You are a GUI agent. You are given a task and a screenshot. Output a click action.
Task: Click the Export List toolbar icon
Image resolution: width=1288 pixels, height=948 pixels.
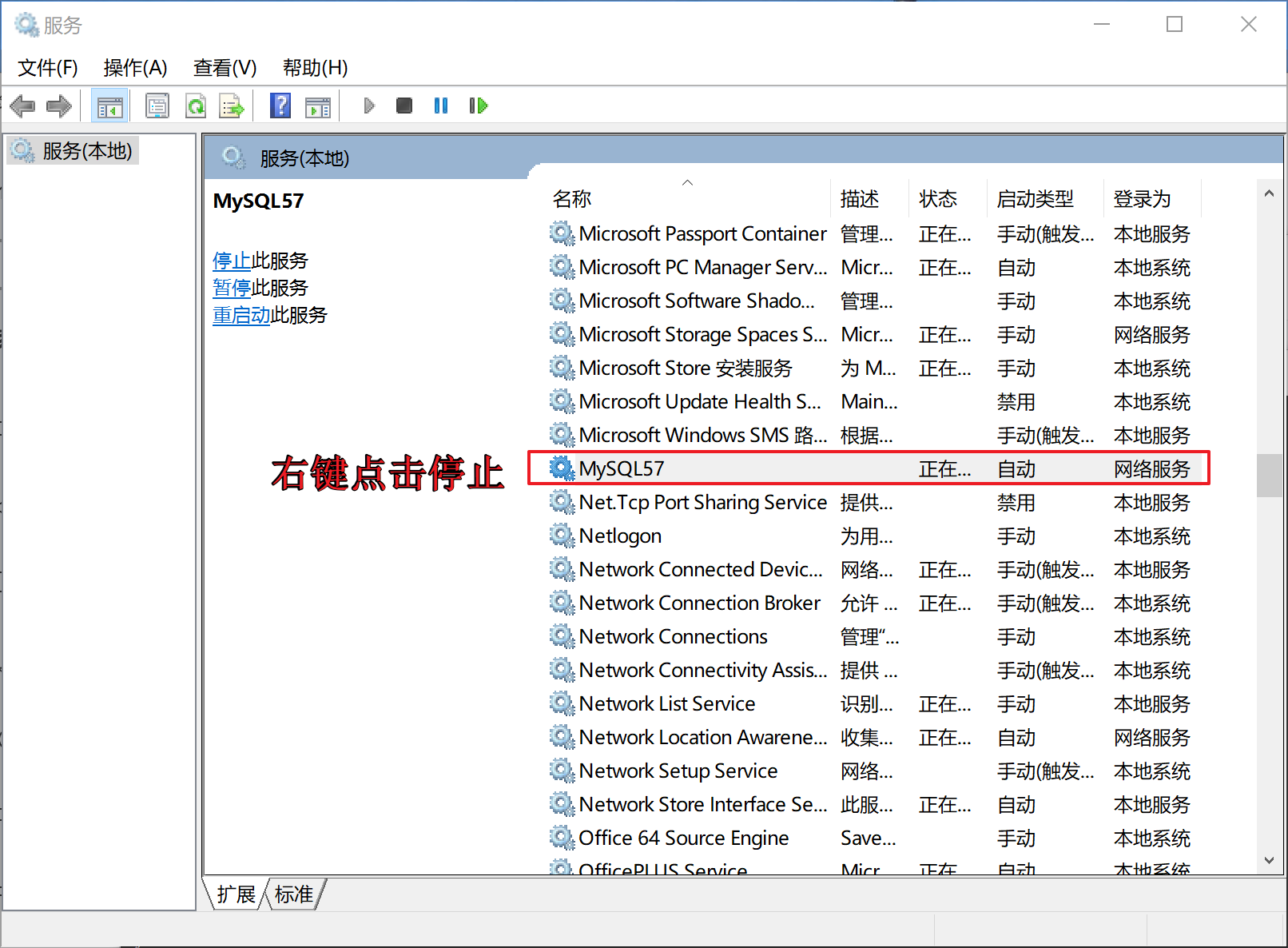(232, 106)
